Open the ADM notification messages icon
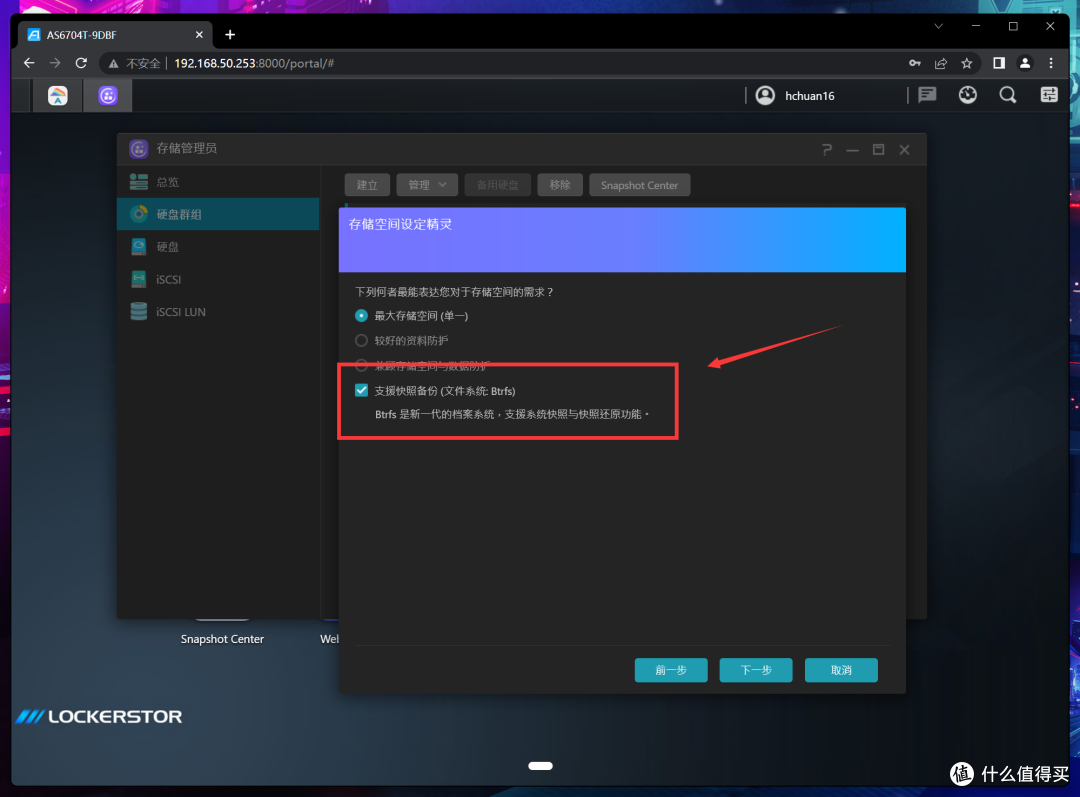 [x=927, y=95]
